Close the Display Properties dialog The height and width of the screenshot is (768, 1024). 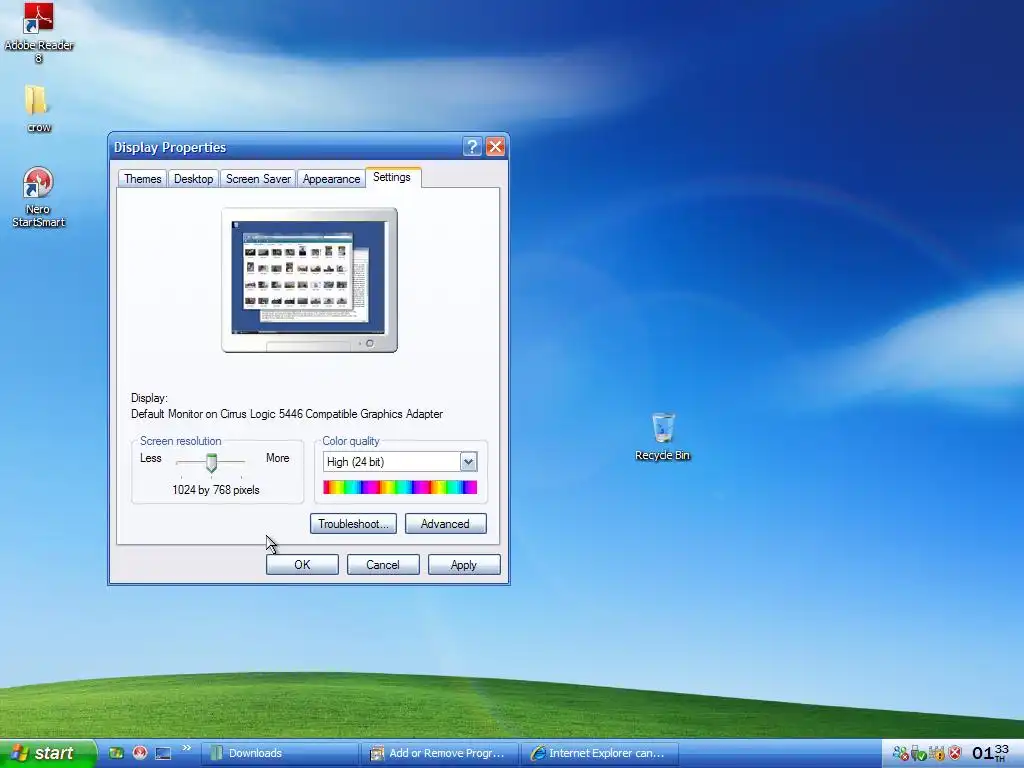(x=496, y=147)
